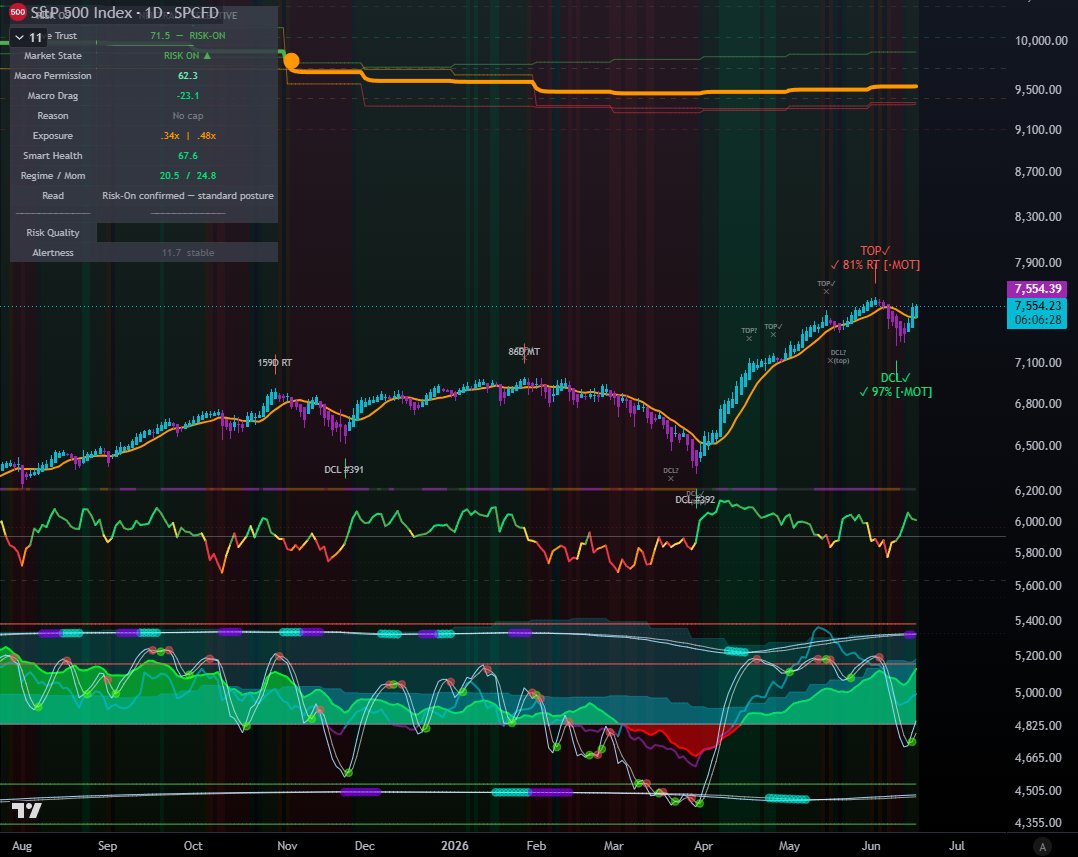This screenshot has height=857, width=1078.
Task: Click the 71.5 — RISK-ON trust value
Action: pyautogui.click(x=188, y=36)
